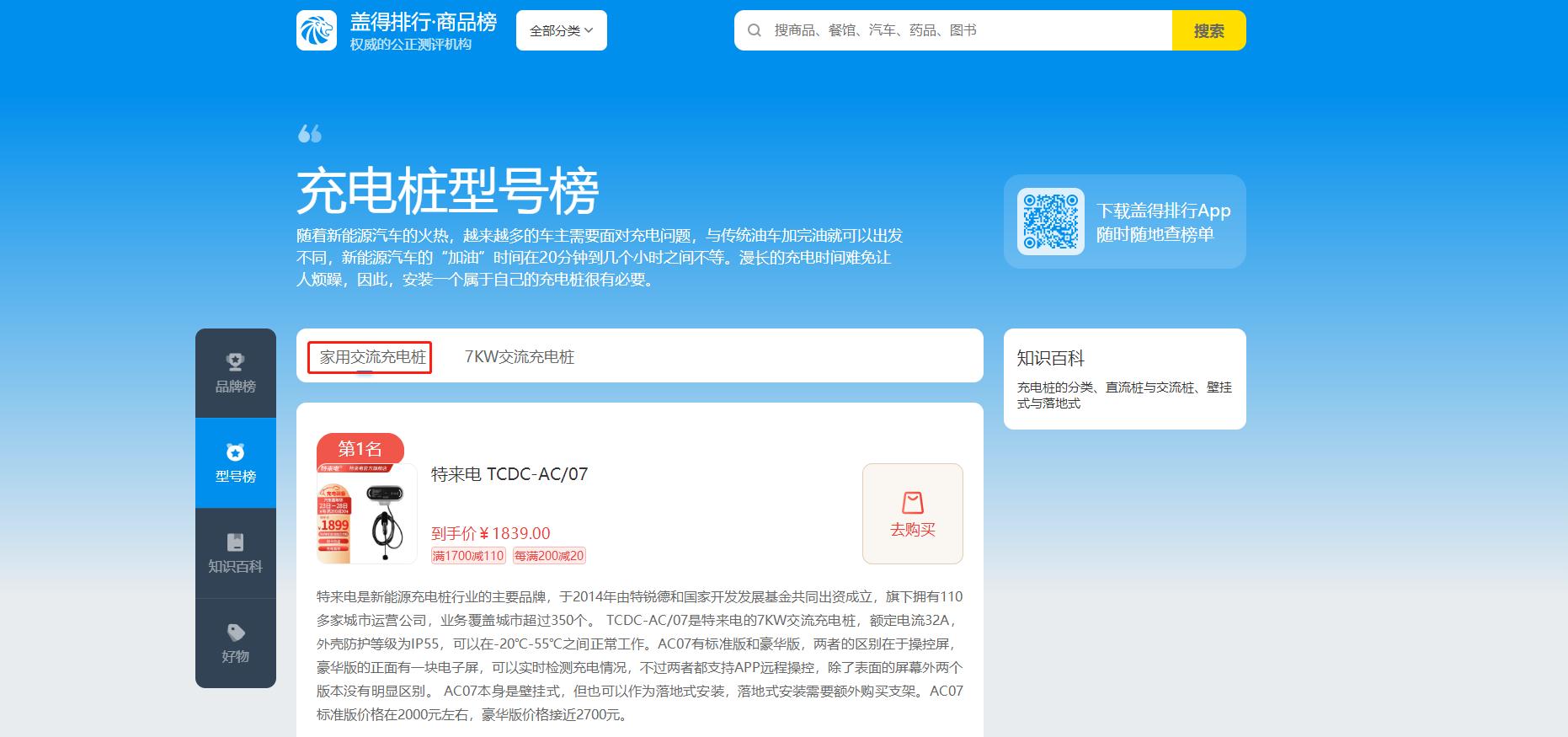Click the QR code for App download
The height and width of the screenshot is (737, 1568).
[x=1051, y=222]
